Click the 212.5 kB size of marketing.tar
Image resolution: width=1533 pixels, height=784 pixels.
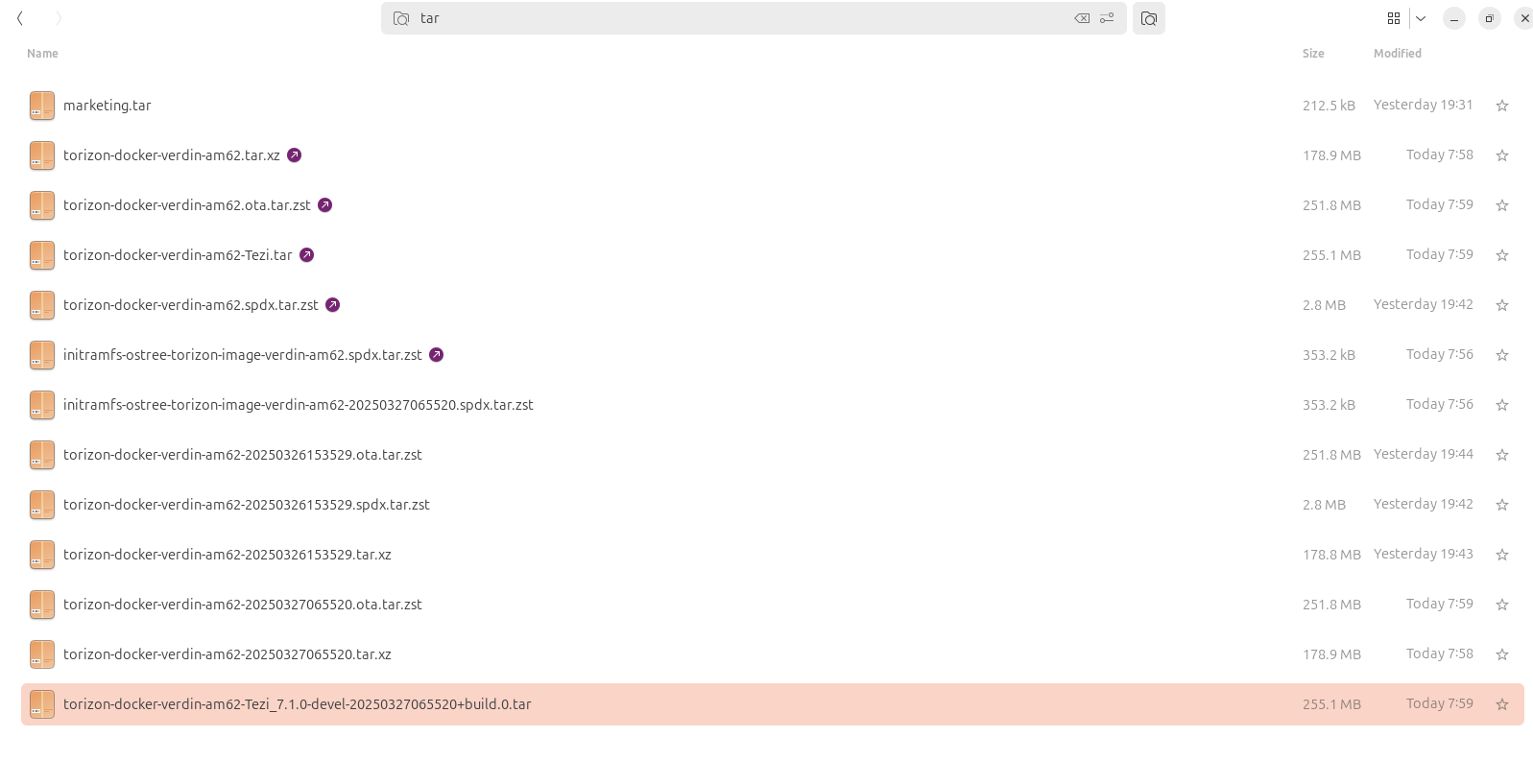pyautogui.click(x=1329, y=106)
